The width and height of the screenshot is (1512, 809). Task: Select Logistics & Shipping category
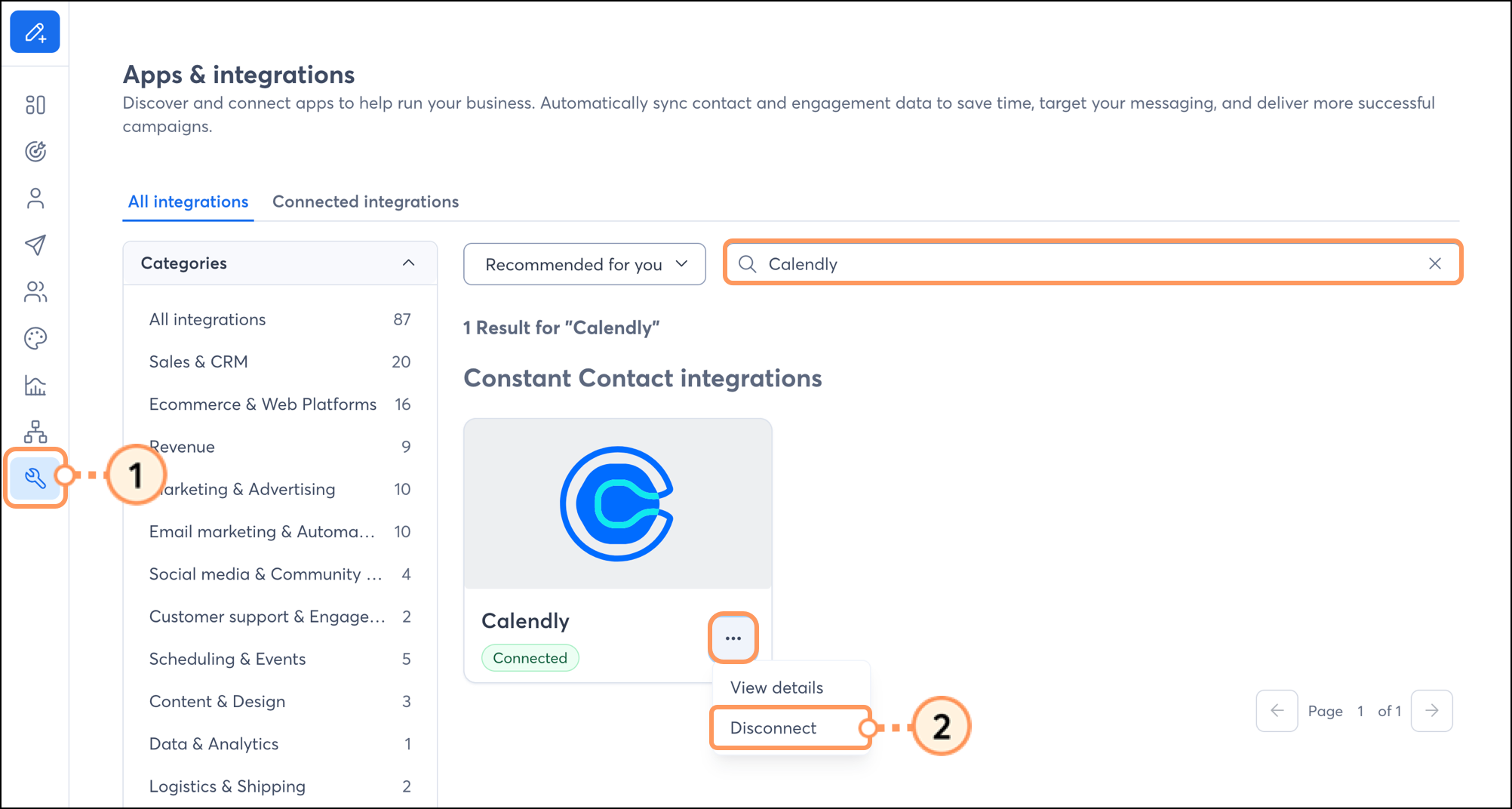280,786
